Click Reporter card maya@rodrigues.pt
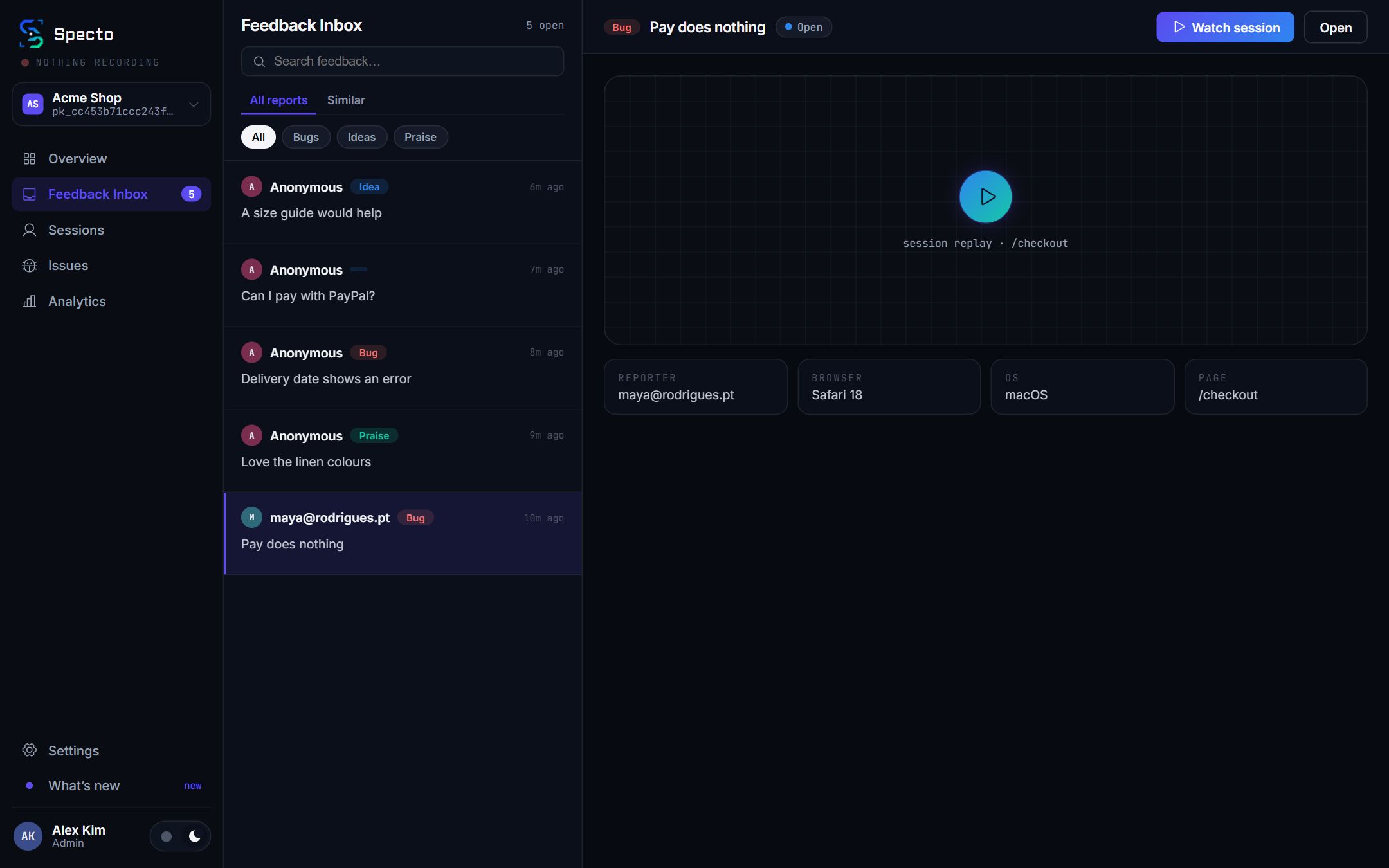 pyautogui.click(x=696, y=387)
